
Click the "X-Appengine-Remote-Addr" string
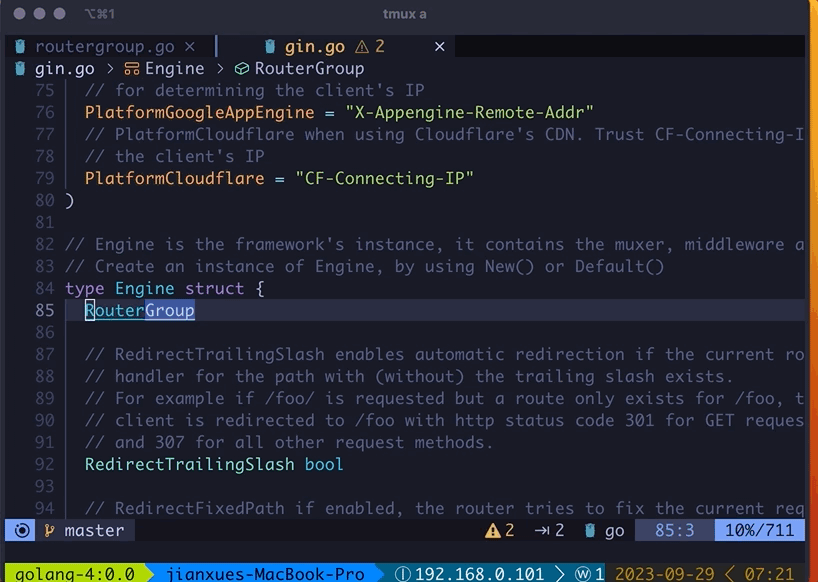pos(470,113)
